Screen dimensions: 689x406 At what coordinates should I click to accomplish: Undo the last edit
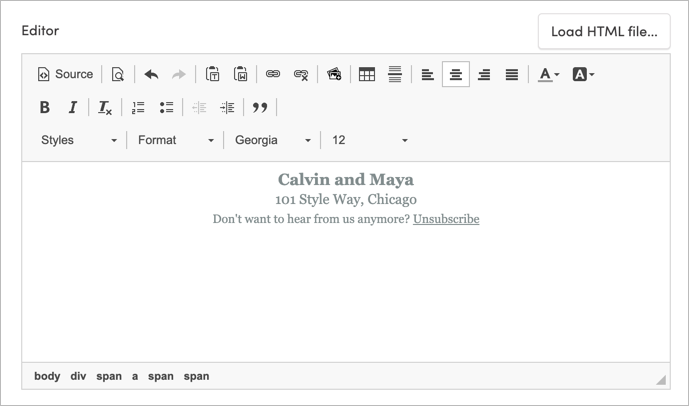click(x=151, y=74)
